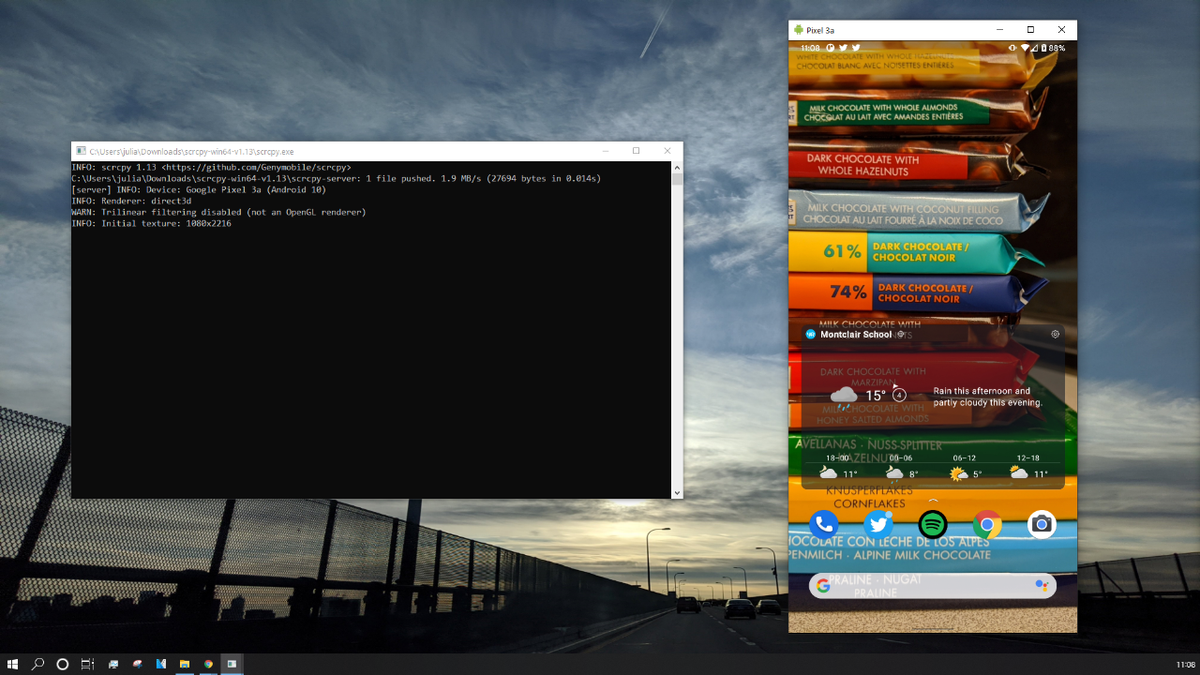Screen dimensions: 1200x675
Task: Open Task View in the taskbar
Action: click(x=87, y=663)
